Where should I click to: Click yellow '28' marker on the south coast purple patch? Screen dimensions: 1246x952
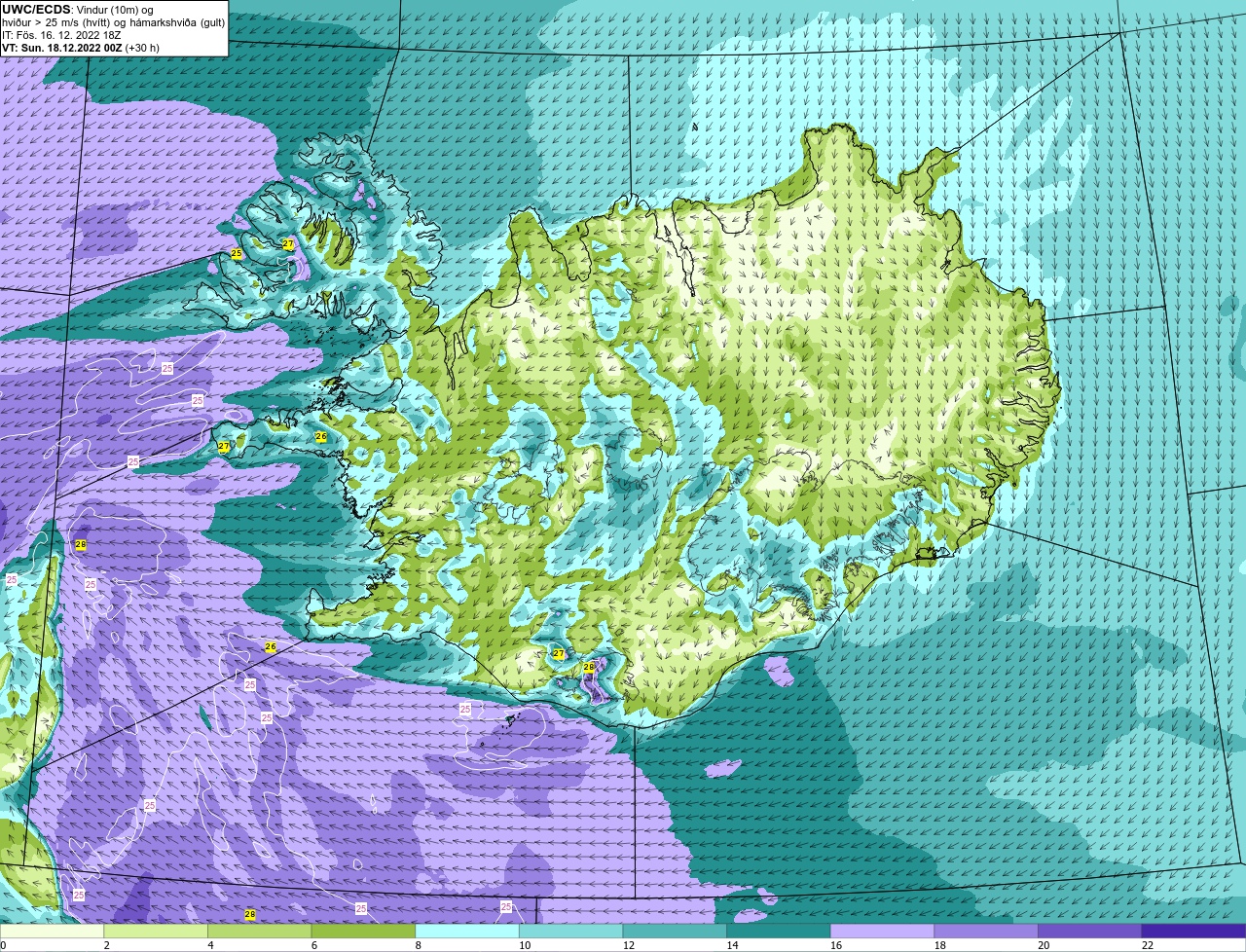(x=589, y=667)
